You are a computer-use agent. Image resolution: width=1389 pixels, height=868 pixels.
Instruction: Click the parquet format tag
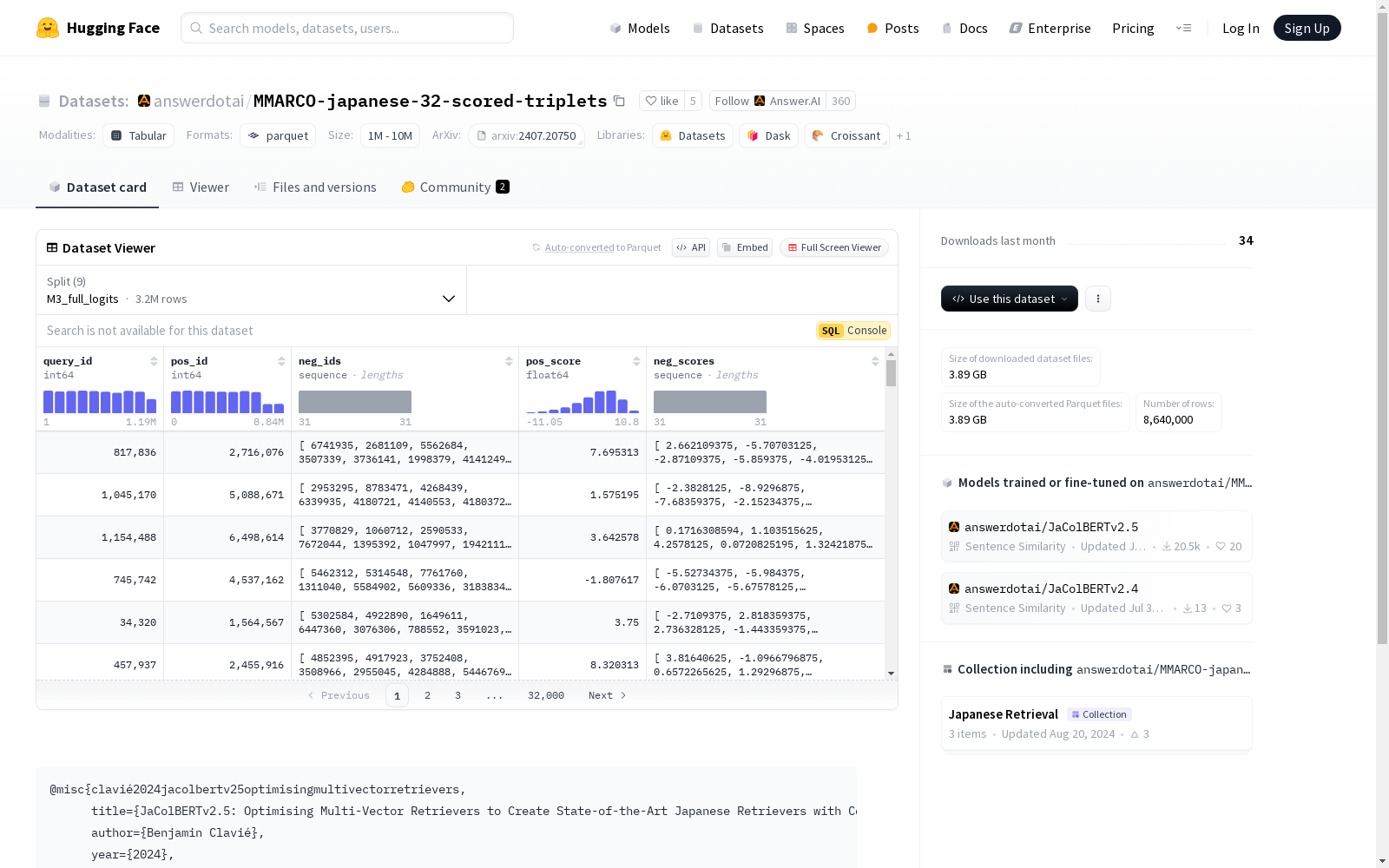(278, 135)
